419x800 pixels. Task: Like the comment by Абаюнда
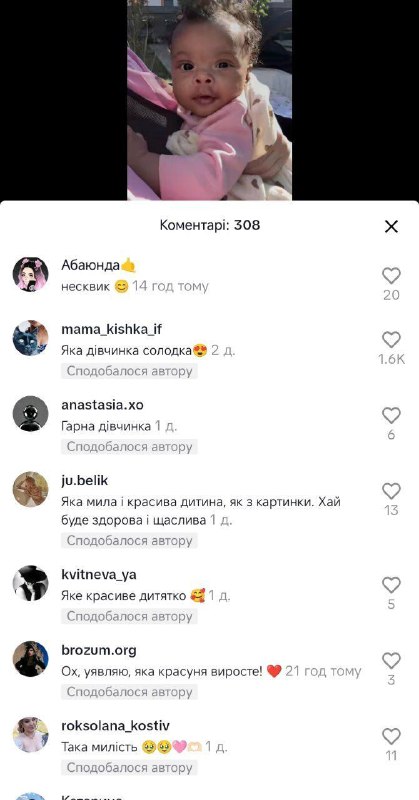pyautogui.click(x=391, y=276)
